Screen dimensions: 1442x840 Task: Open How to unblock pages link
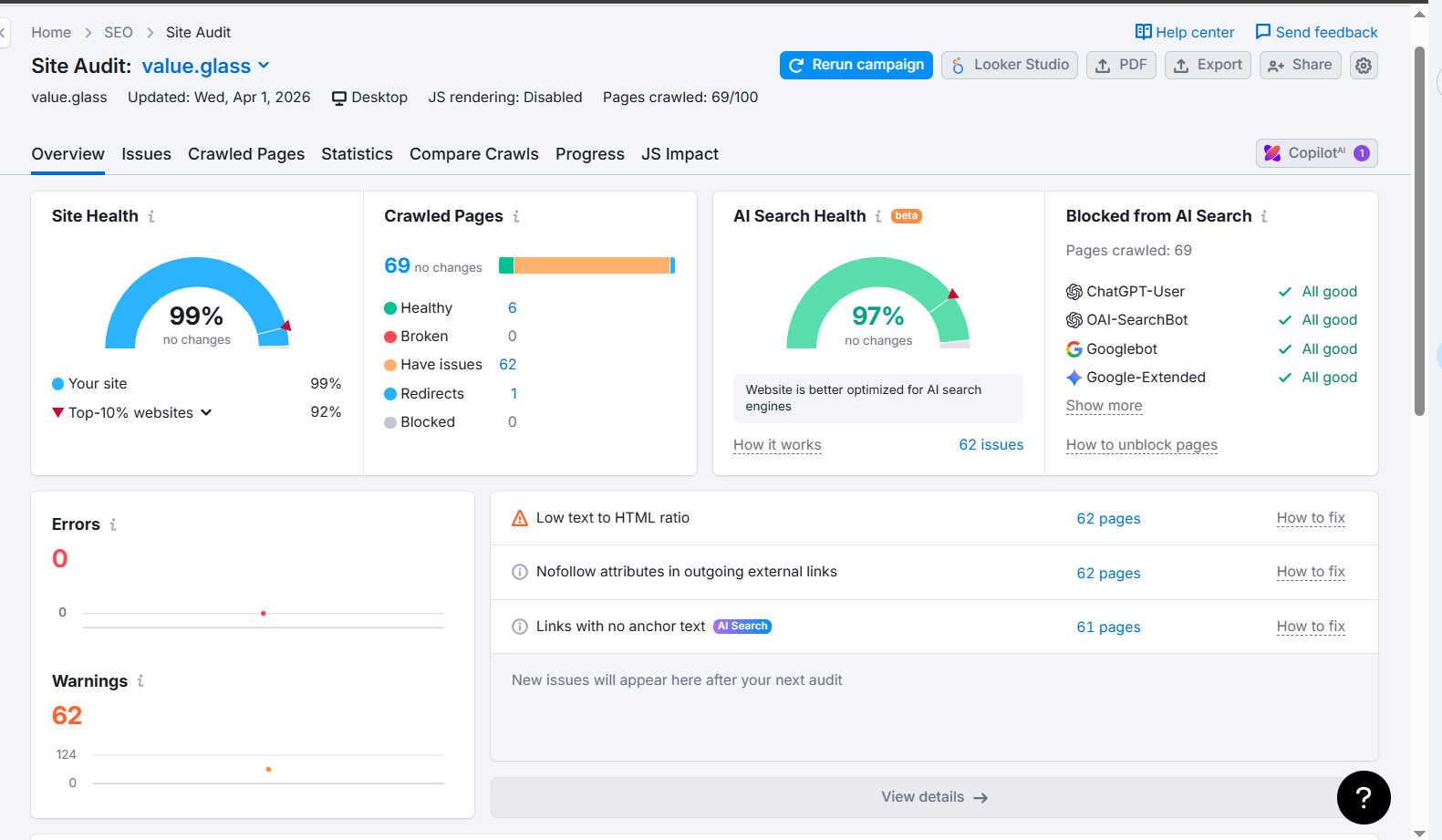(x=1142, y=445)
